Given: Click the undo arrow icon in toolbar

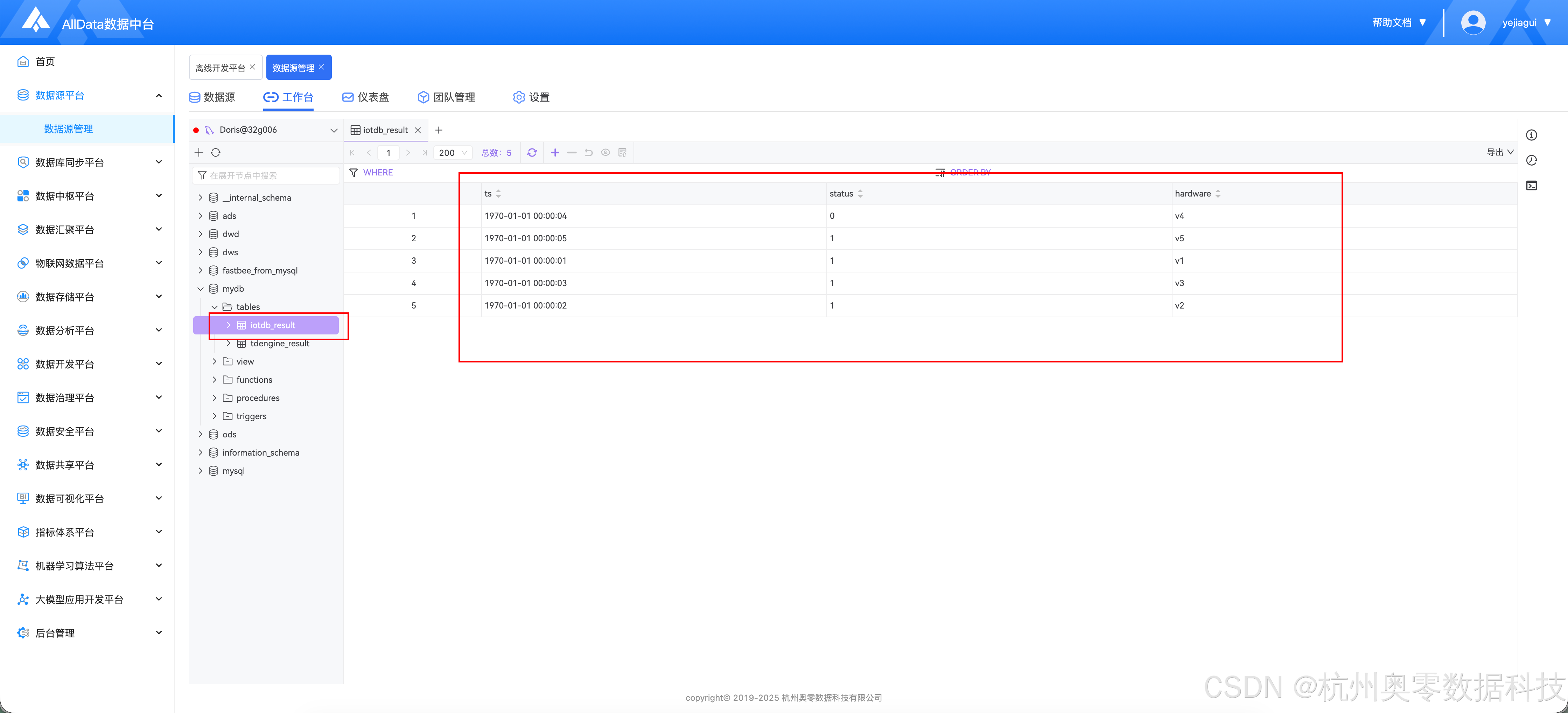Looking at the screenshot, I should 589,153.
